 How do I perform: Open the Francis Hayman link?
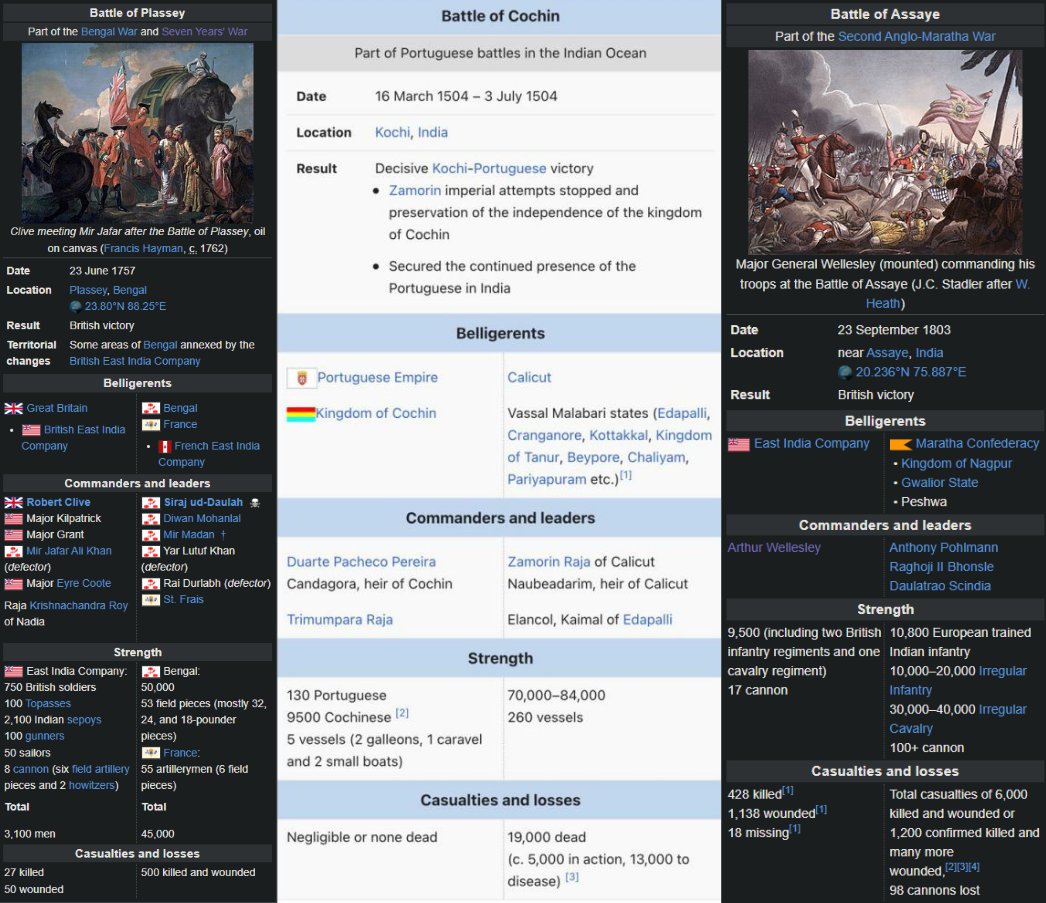(x=143, y=248)
